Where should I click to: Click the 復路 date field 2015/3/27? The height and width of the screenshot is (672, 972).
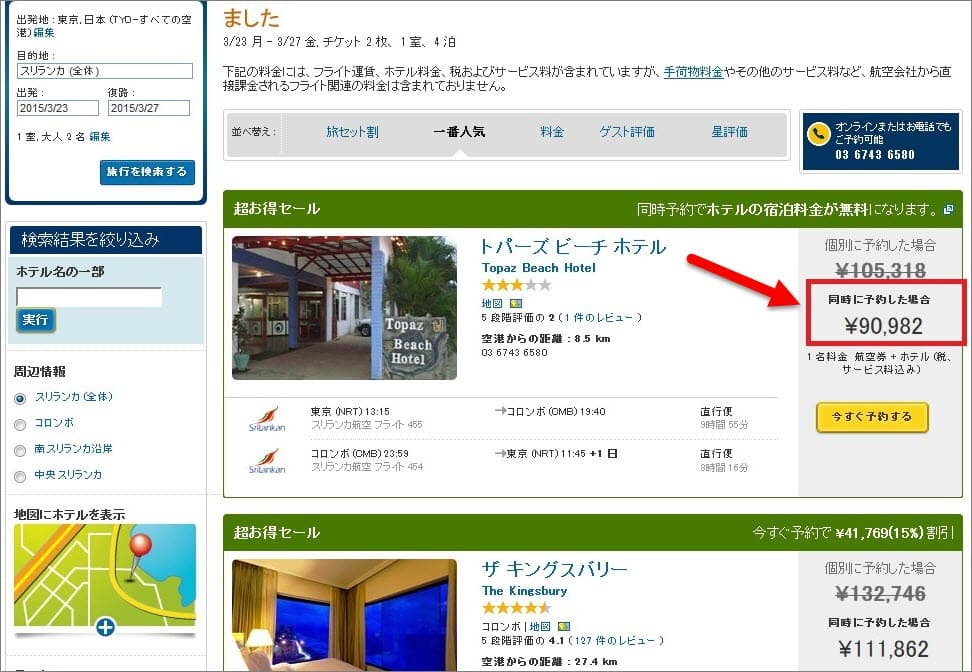[x=149, y=108]
